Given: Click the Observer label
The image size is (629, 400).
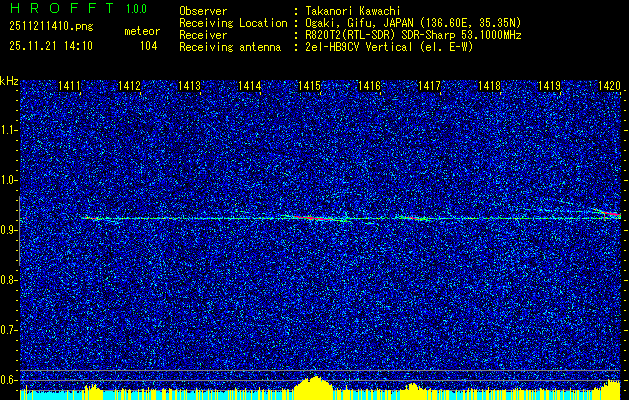Looking at the screenshot, I should [203, 11].
